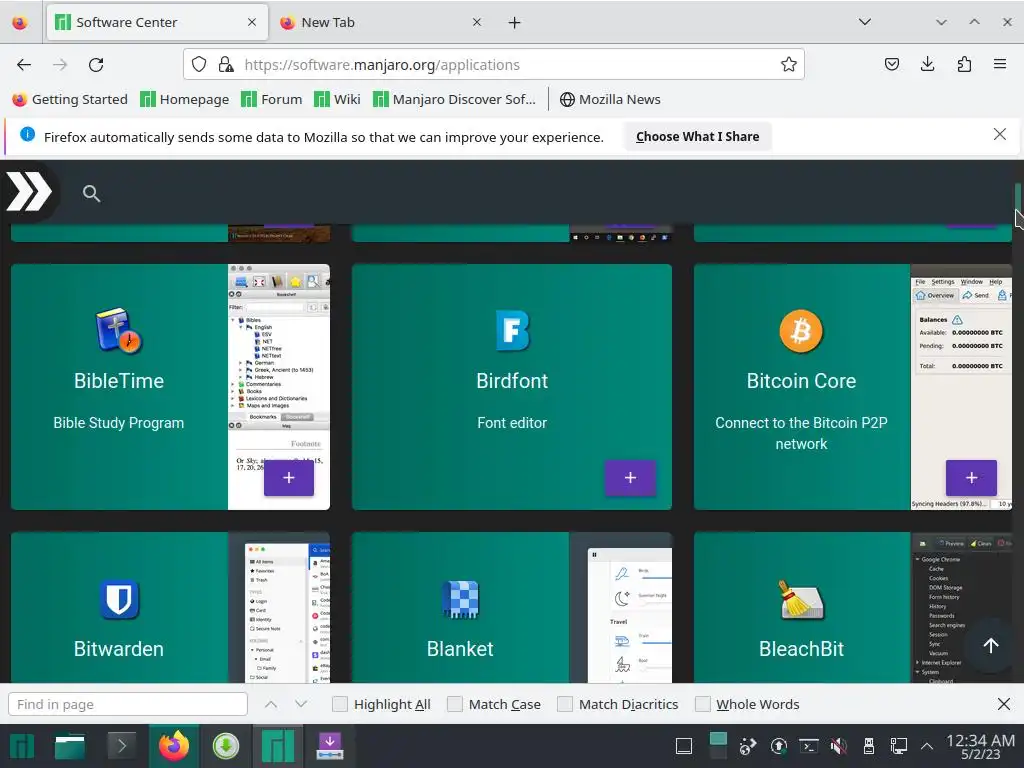
Task: Click the Font editor description text
Action: click(x=512, y=423)
